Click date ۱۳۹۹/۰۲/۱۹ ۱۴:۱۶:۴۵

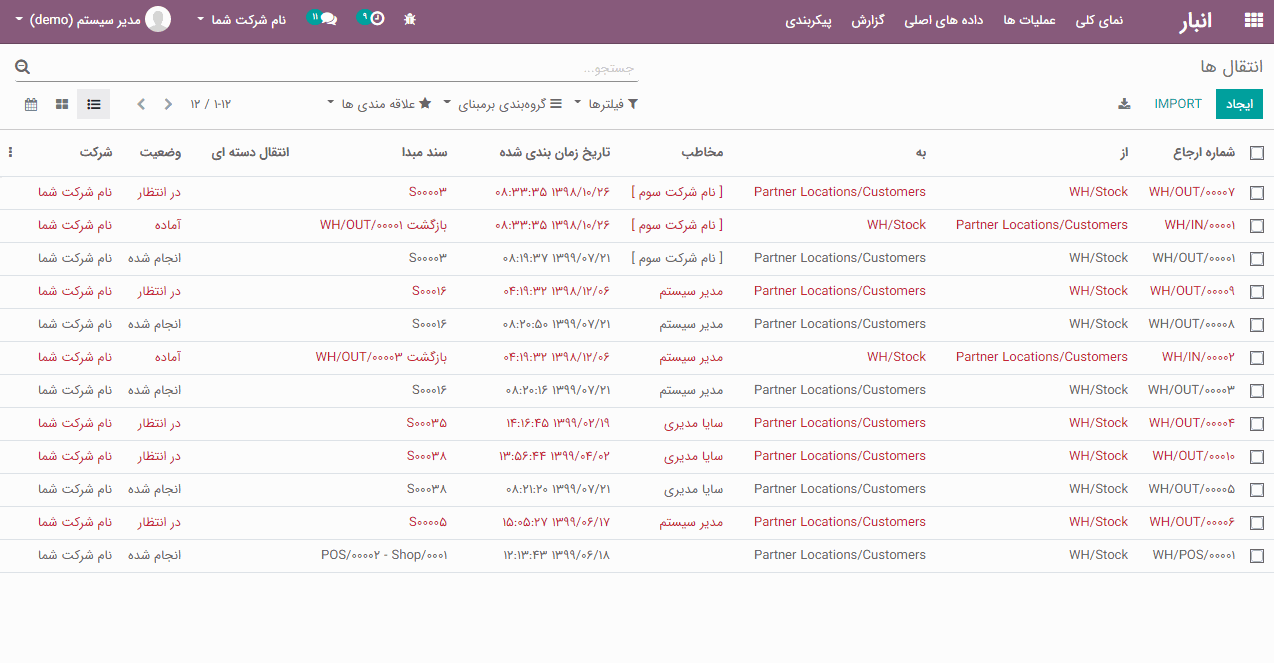(x=558, y=423)
